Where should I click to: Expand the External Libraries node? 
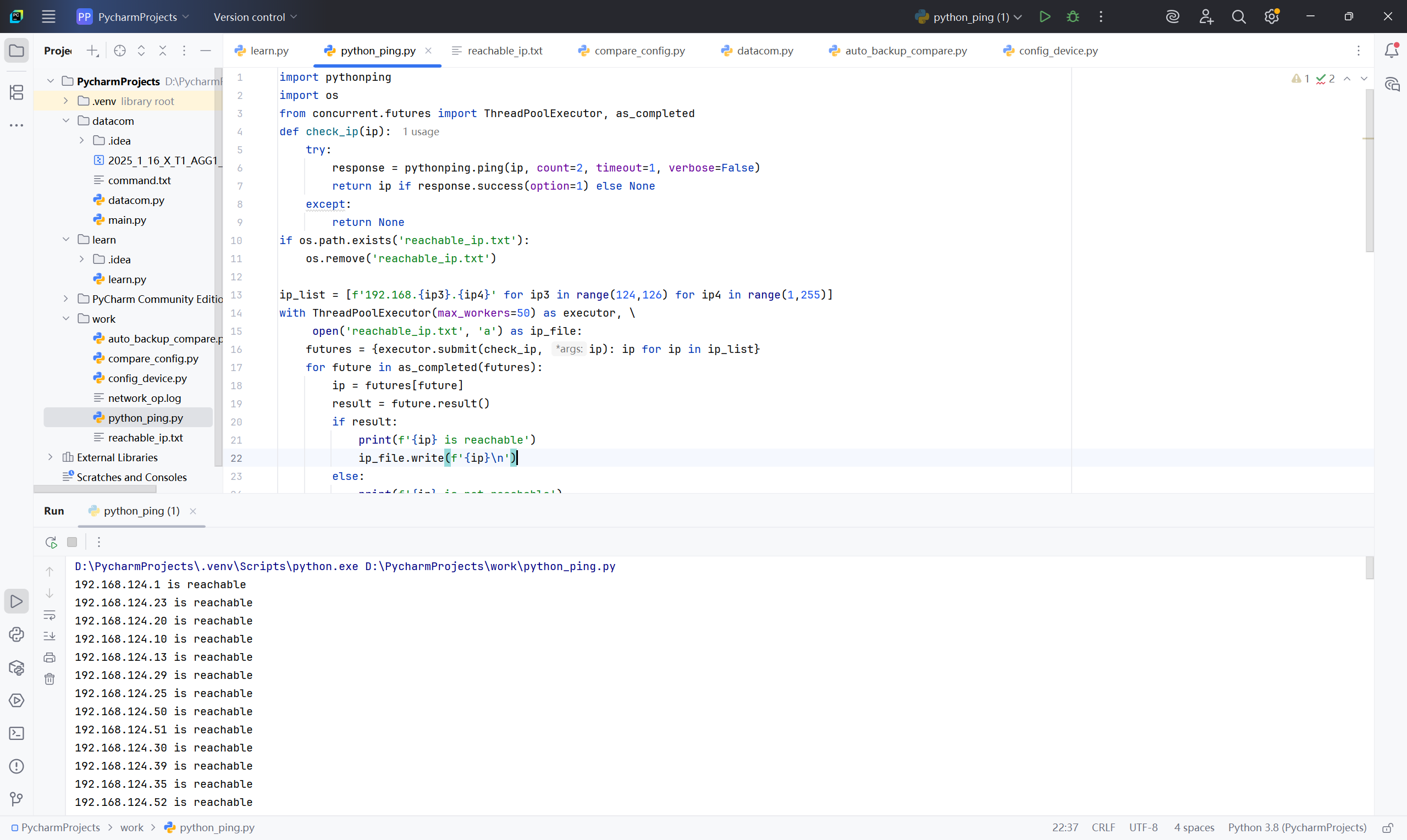pos(51,457)
